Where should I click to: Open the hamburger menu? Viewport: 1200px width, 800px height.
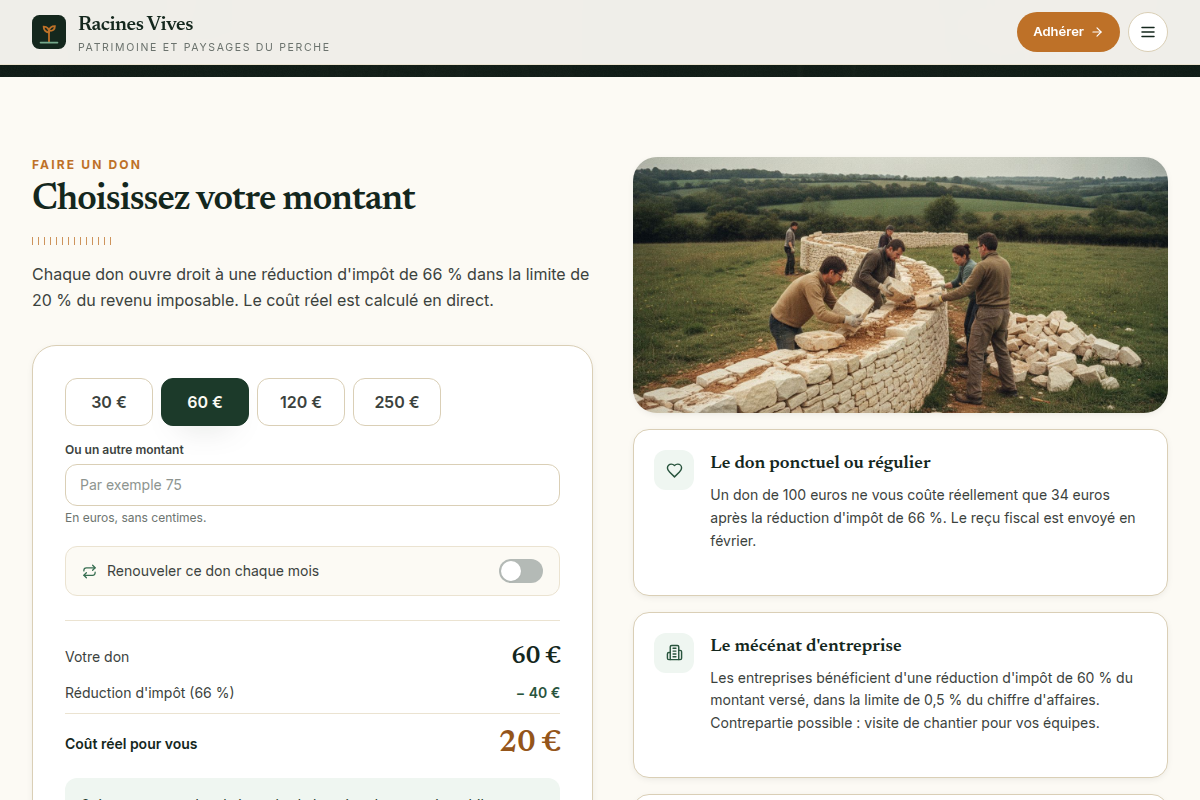click(1148, 32)
